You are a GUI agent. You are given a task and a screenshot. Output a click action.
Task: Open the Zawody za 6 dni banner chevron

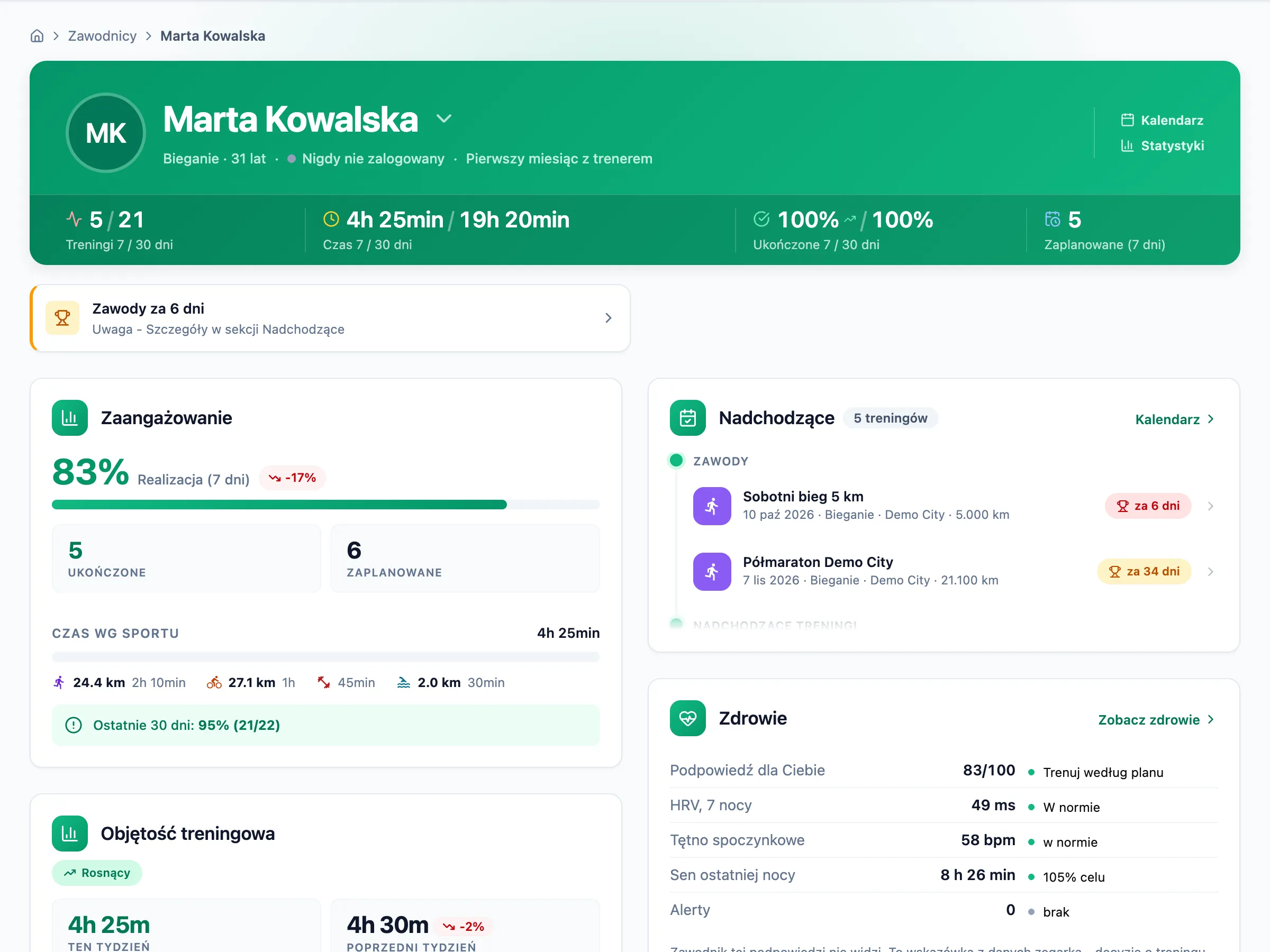click(x=609, y=318)
